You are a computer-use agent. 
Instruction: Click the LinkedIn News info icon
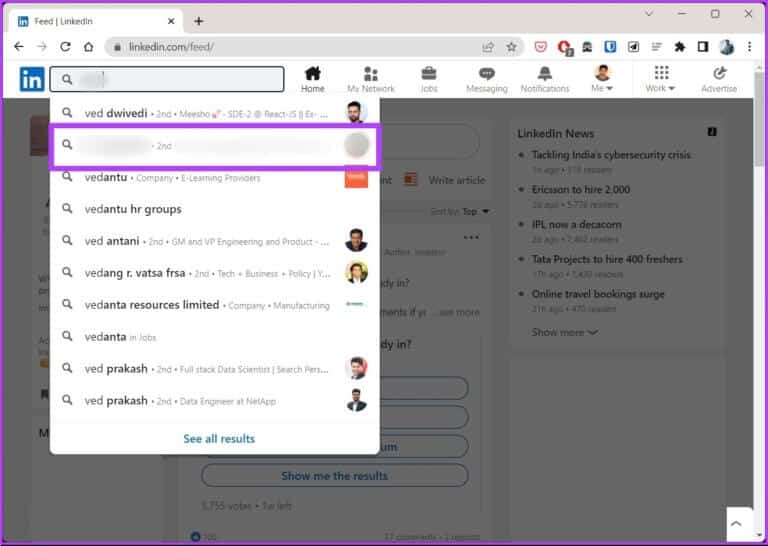tap(712, 132)
